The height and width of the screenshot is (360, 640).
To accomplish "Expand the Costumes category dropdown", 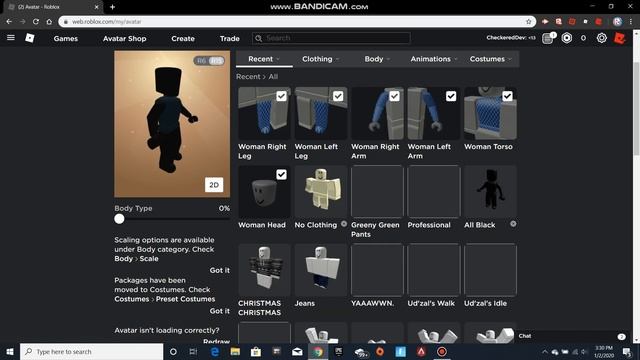I will point(490,59).
